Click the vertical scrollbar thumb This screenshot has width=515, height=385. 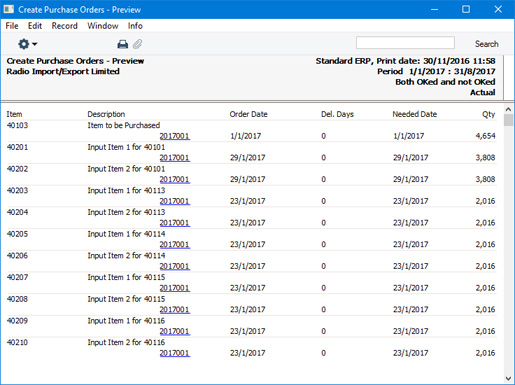[508, 120]
